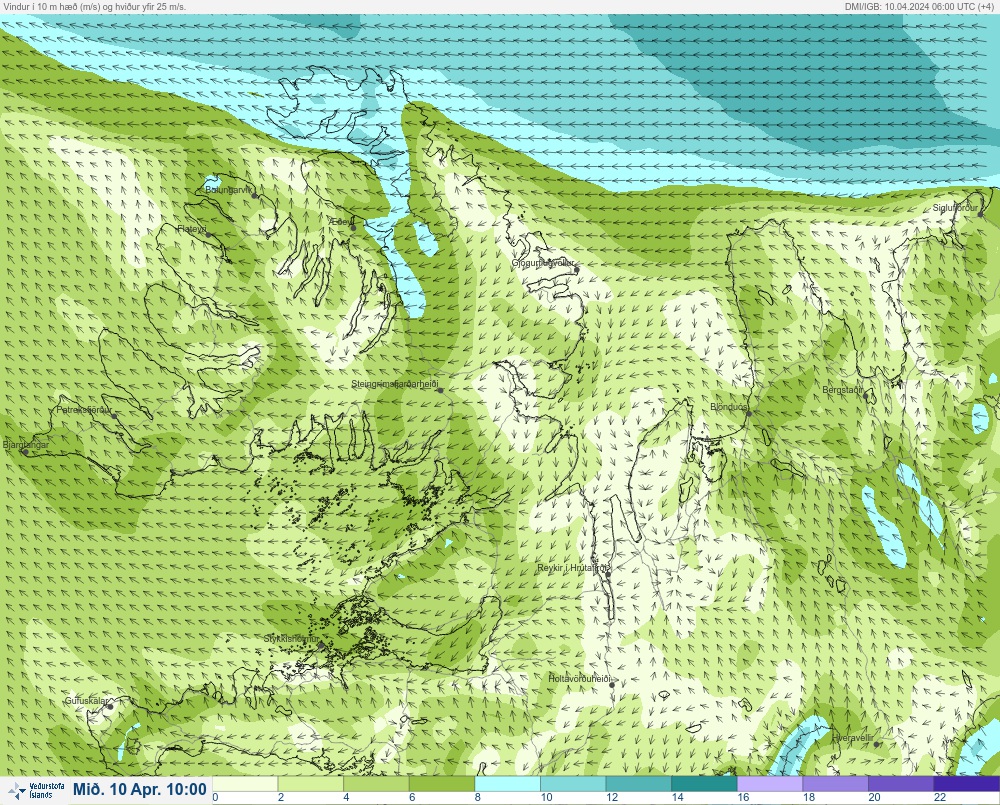Select the 4–6 m/s green legend swatch
The image size is (1000, 805).
point(376,783)
